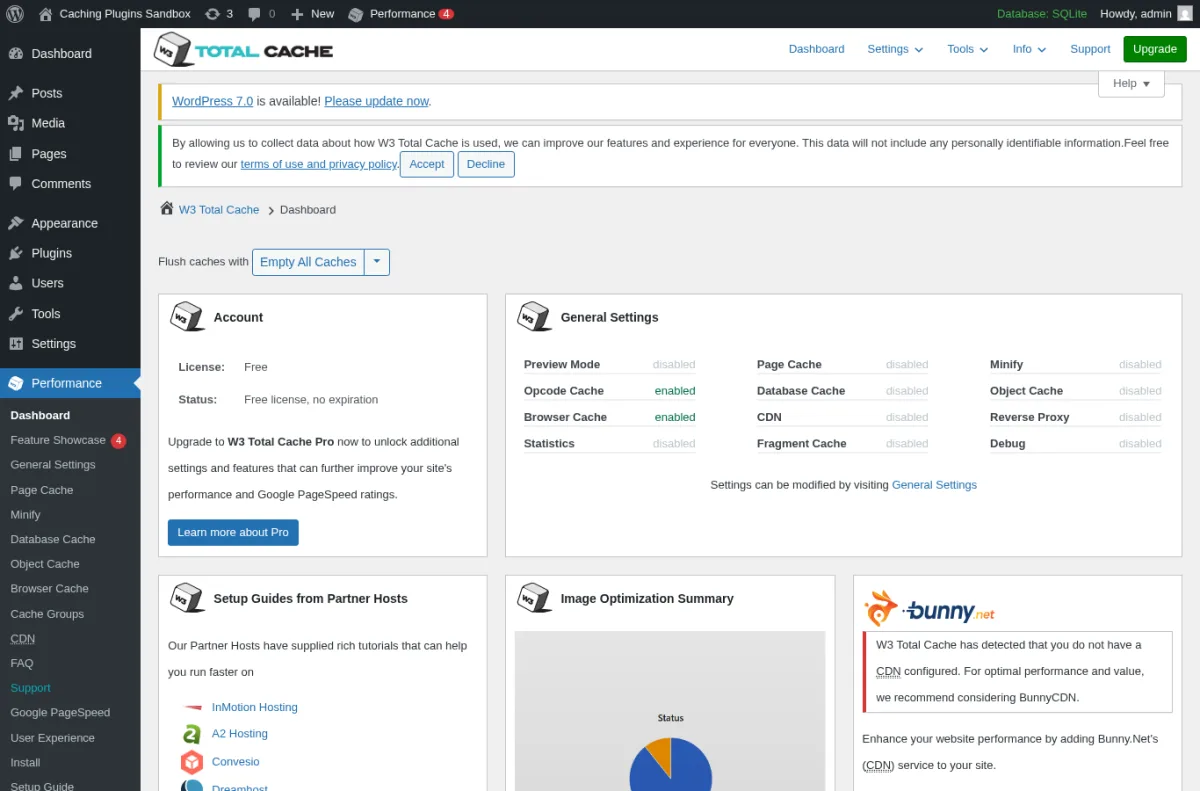Open Dashboard in plugin header nav
The image size is (1200, 791).
(x=816, y=49)
